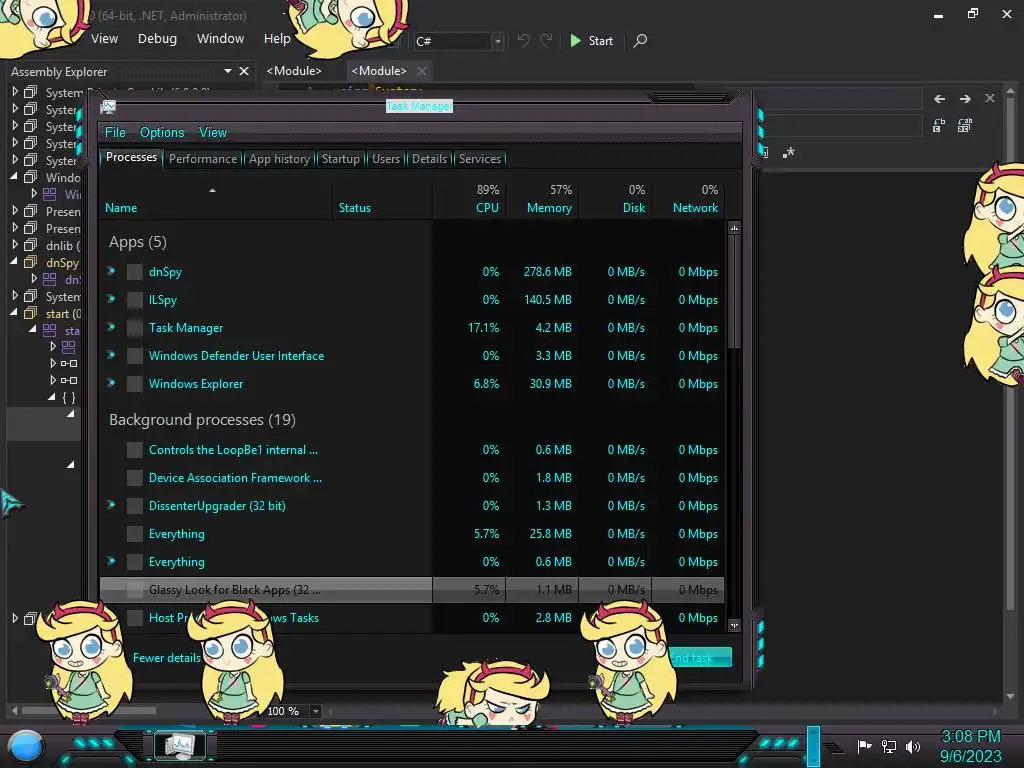This screenshot has height=768, width=1024.
Task: Expand the ILSpy process row
Action: (111, 299)
